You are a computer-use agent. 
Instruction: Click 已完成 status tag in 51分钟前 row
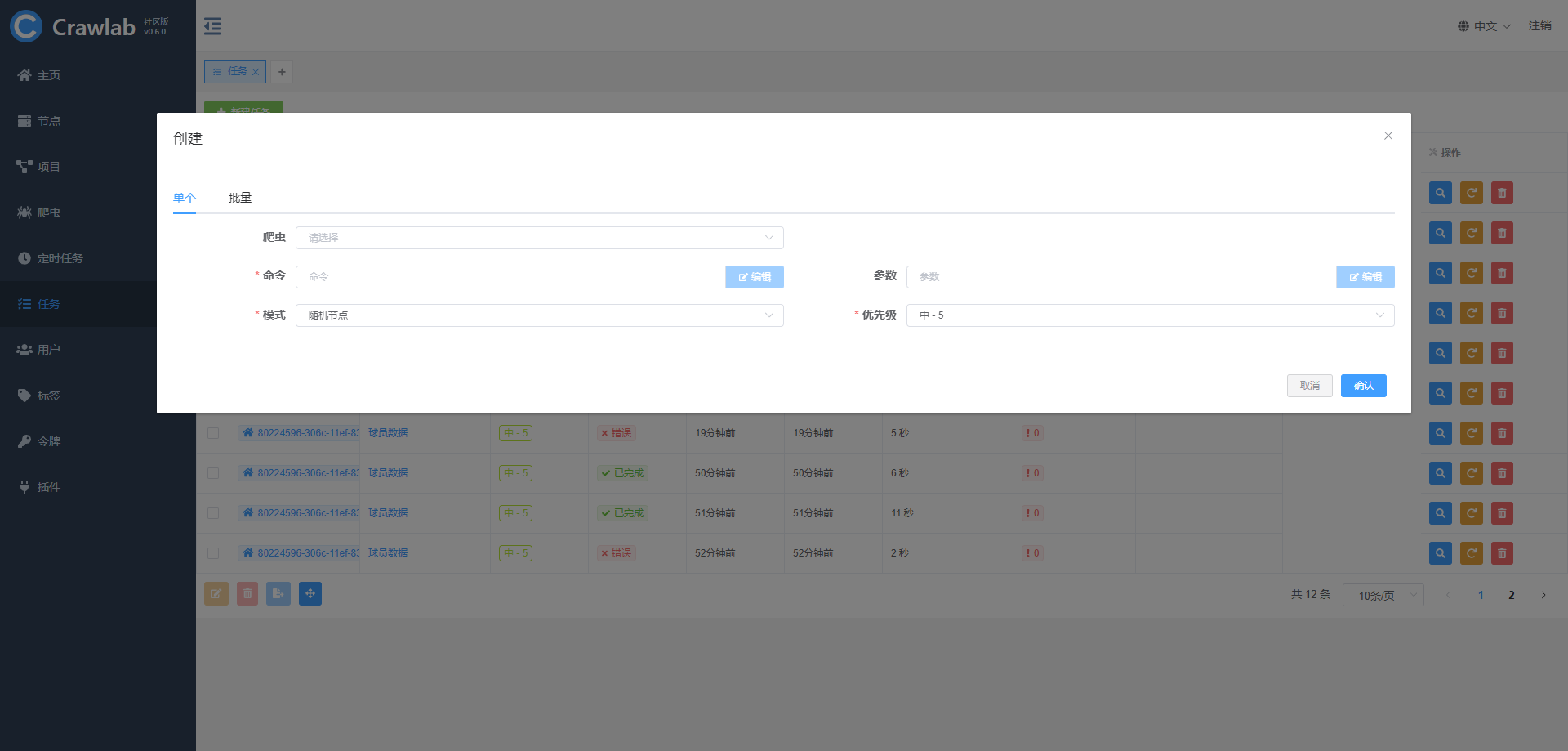tap(623, 513)
